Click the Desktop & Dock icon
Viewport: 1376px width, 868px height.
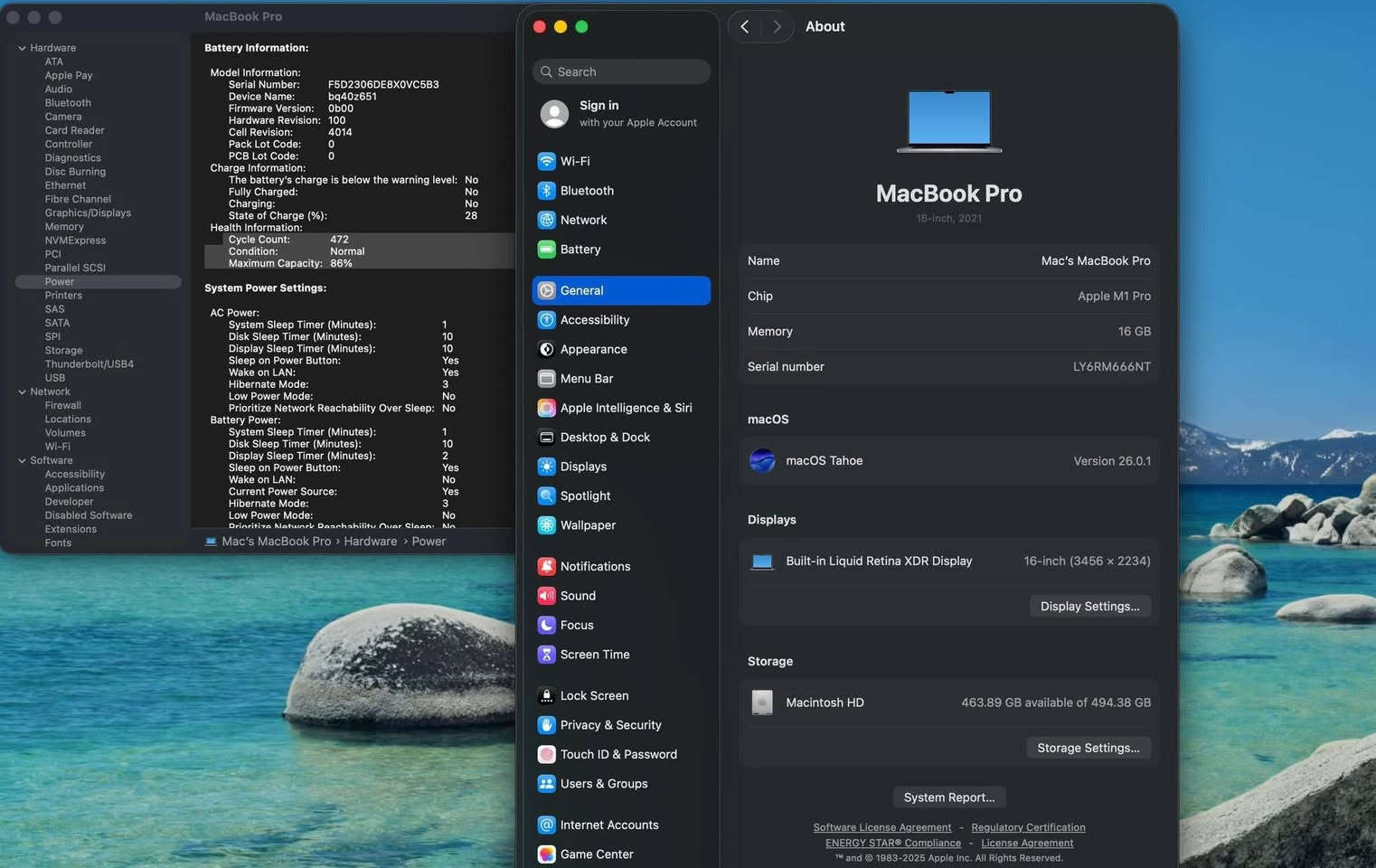click(546, 438)
